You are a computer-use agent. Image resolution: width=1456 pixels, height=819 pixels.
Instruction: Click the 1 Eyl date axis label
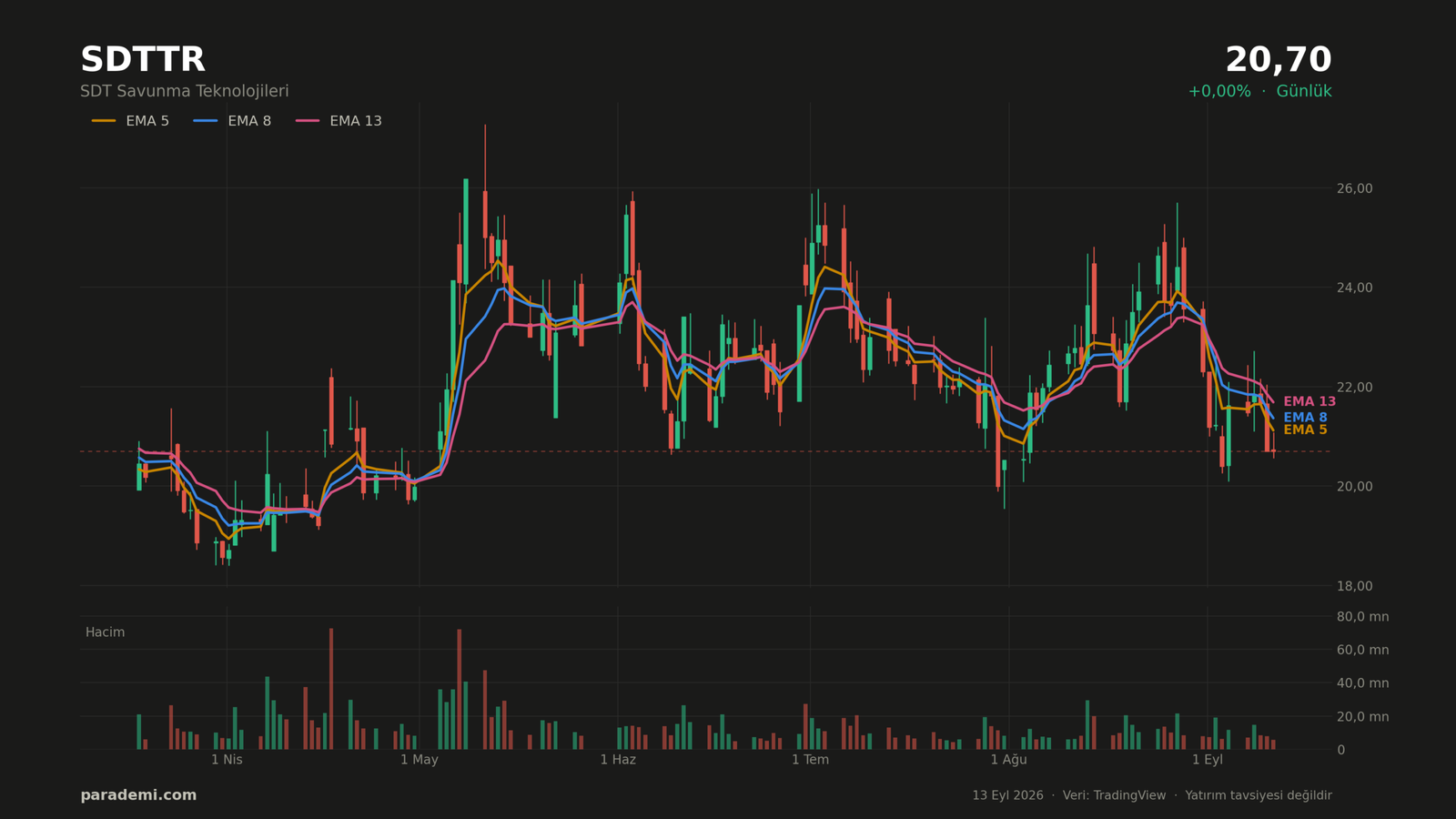[1208, 760]
